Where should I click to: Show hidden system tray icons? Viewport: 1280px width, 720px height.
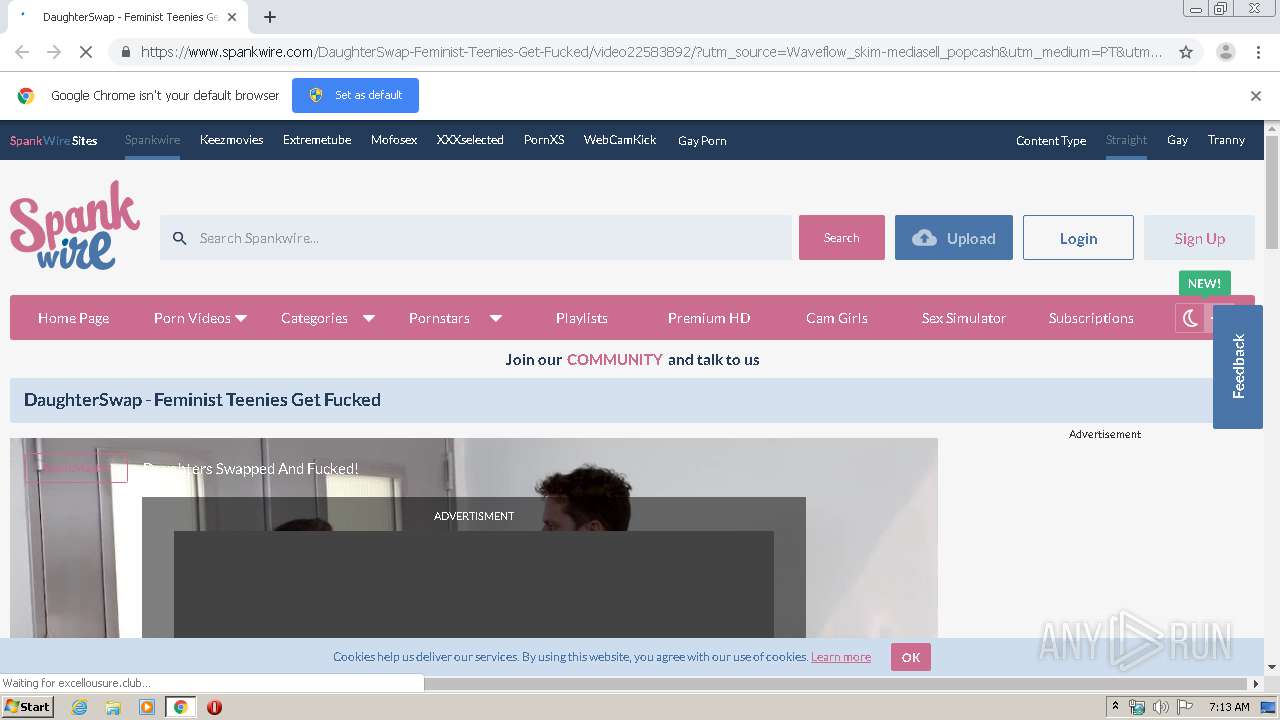pyautogui.click(x=1115, y=707)
